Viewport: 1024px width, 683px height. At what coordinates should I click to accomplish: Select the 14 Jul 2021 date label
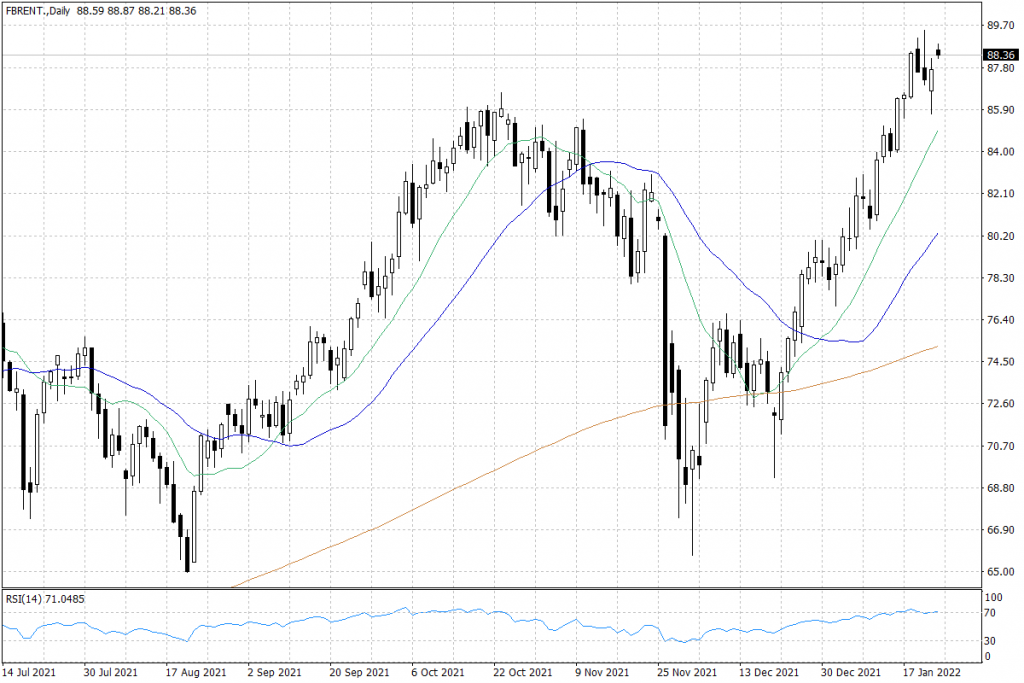[29, 672]
